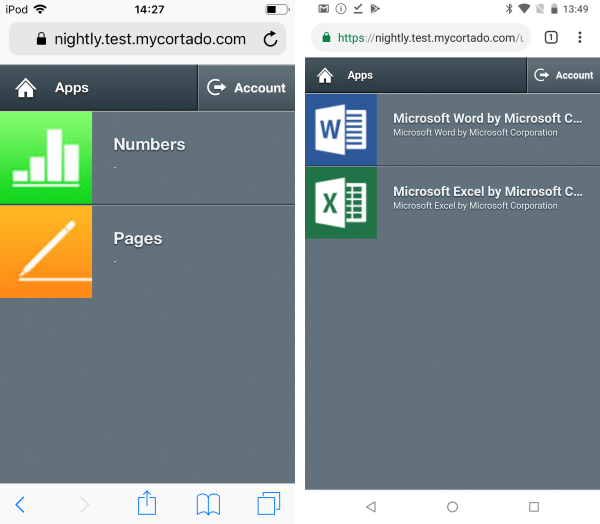
Task: Open the Numbers app icon
Action: pyautogui.click(x=46, y=158)
